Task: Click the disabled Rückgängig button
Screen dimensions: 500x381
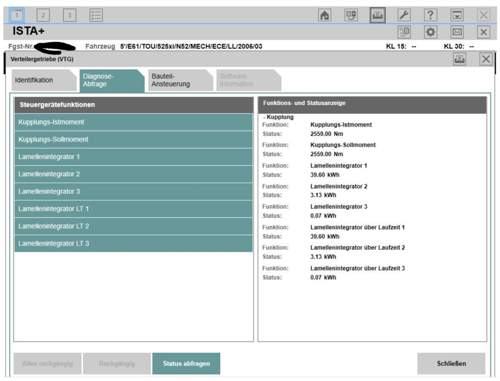Action: 117,363
